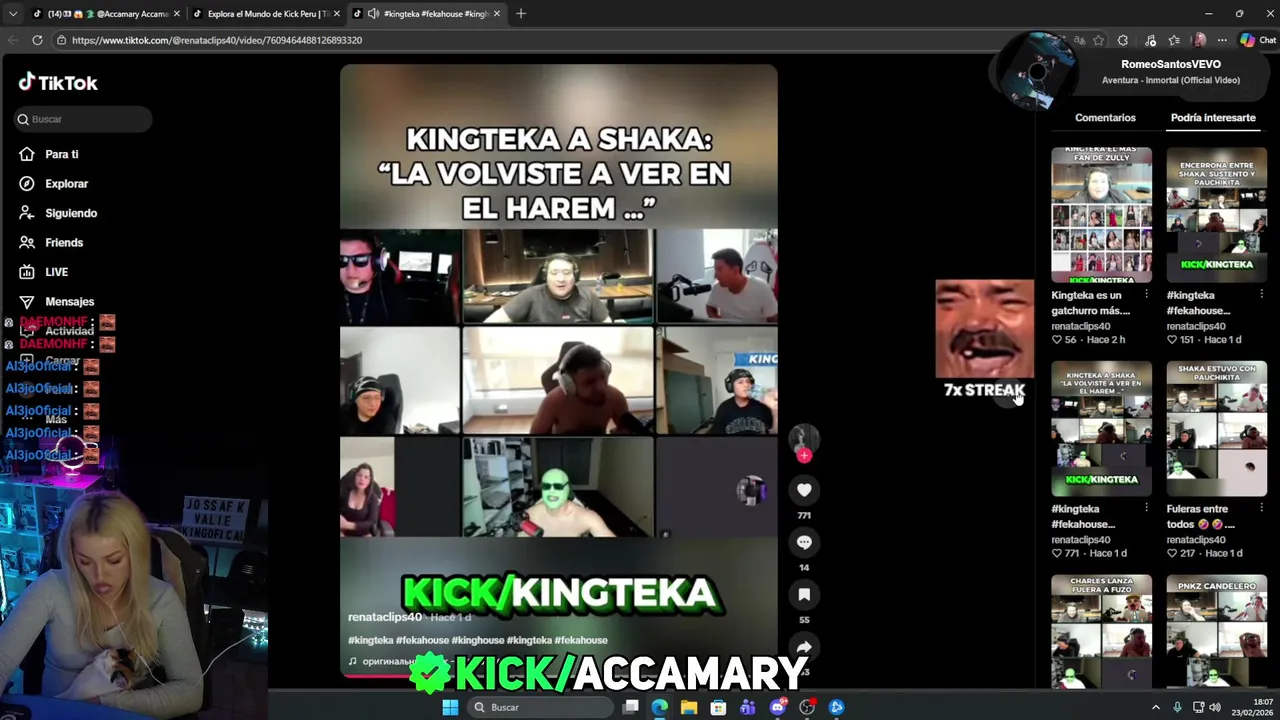1280x720 pixels.
Task: Click renataclips40 username in the video caption
Action: 384,617
